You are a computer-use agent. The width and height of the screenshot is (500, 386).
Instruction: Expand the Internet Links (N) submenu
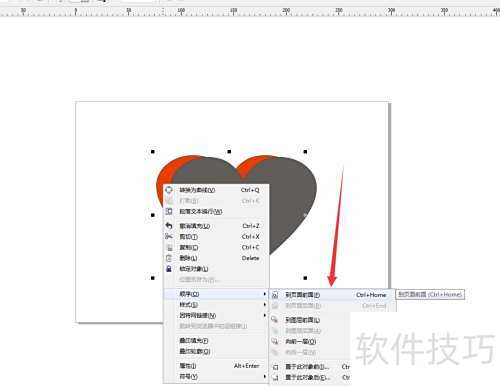click(216, 315)
